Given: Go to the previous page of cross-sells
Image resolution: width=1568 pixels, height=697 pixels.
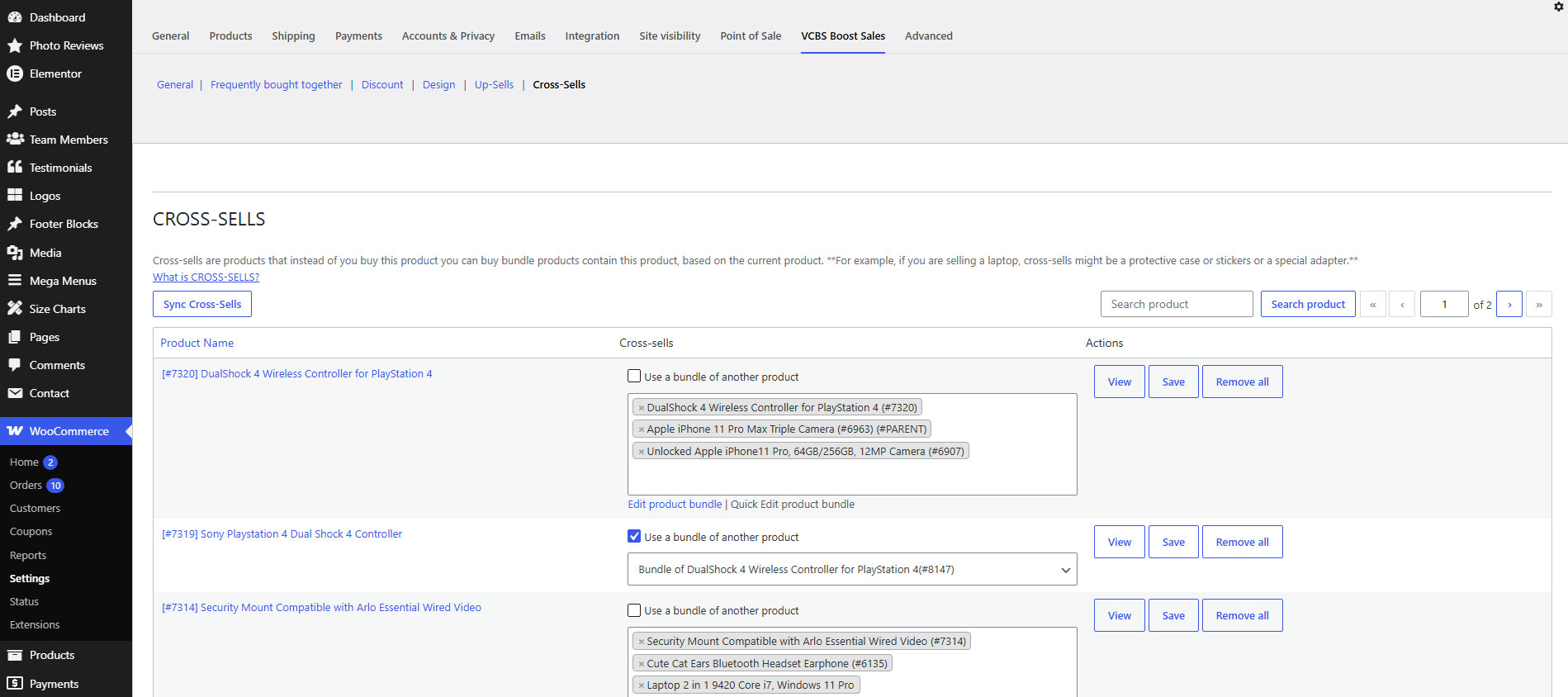Looking at the screenshot, I should click(1402, 304).
